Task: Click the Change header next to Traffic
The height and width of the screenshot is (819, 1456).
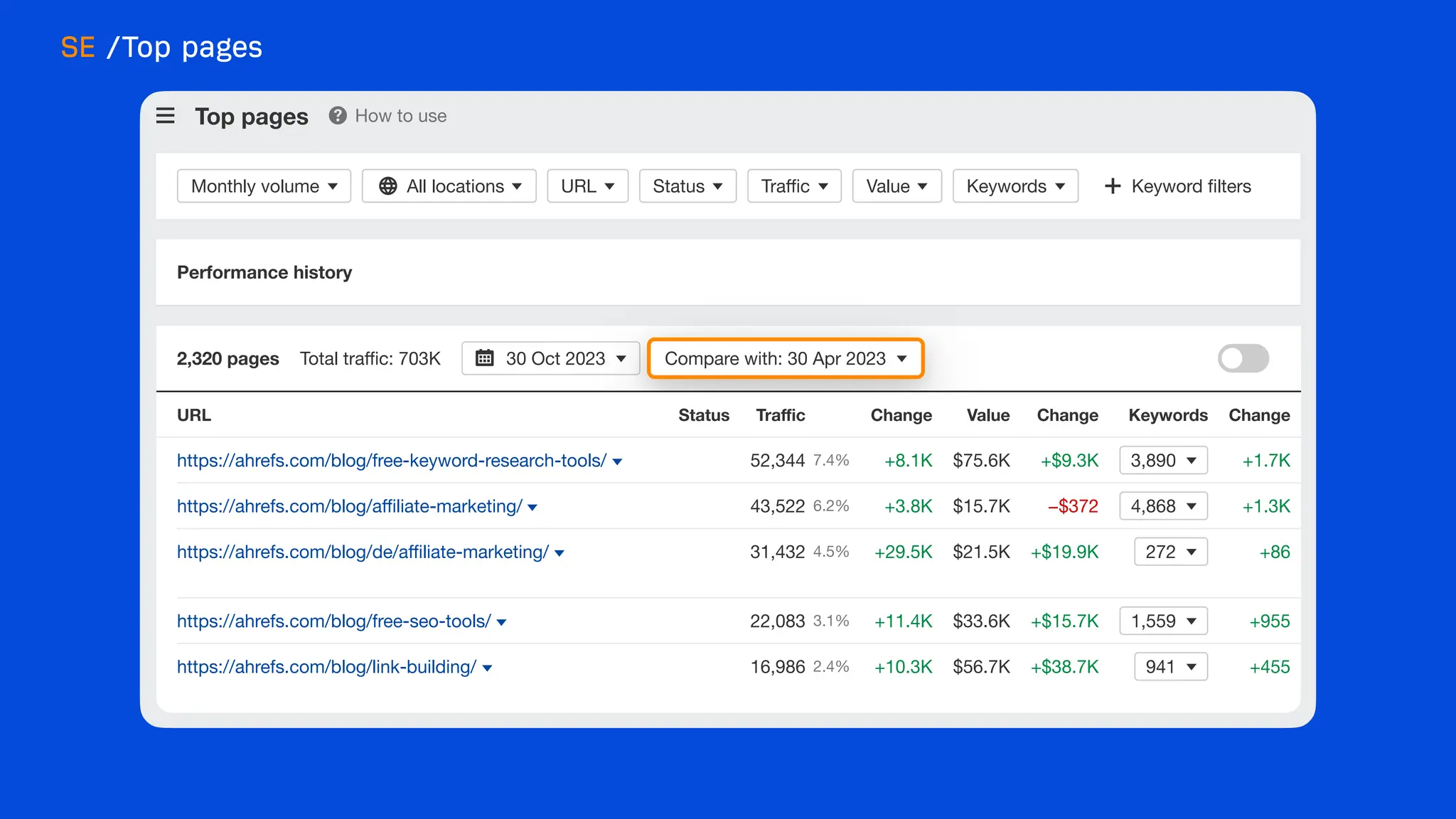Action: coord(901,415)
